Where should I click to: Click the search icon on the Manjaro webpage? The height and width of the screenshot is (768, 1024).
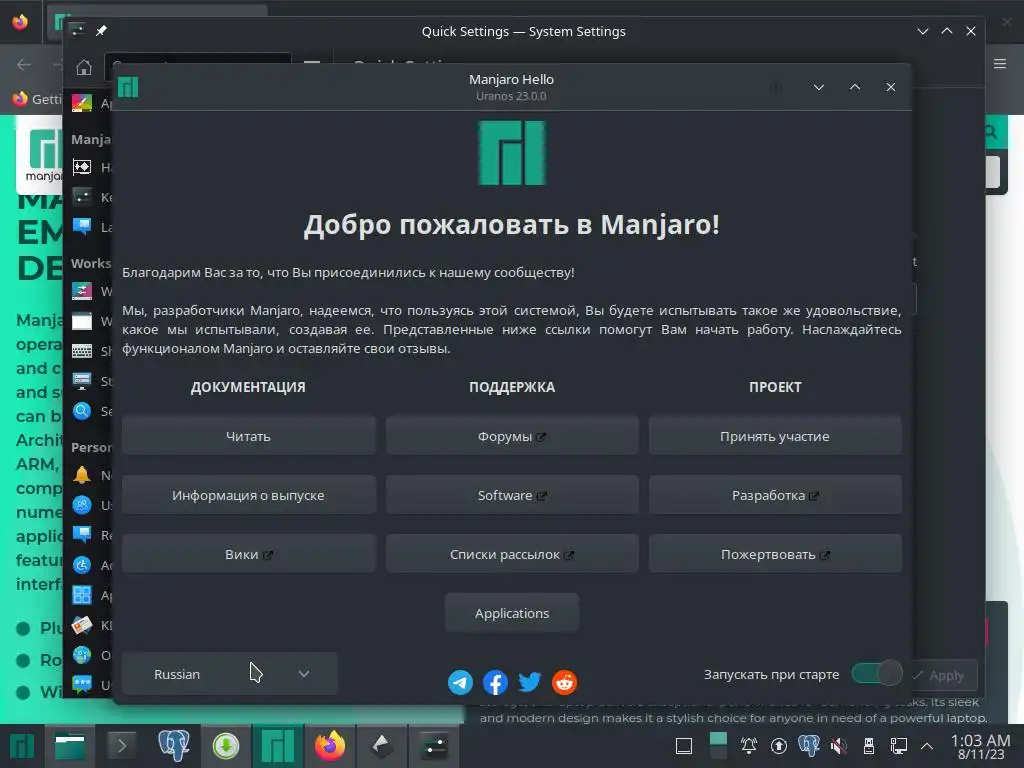(991, 132)
